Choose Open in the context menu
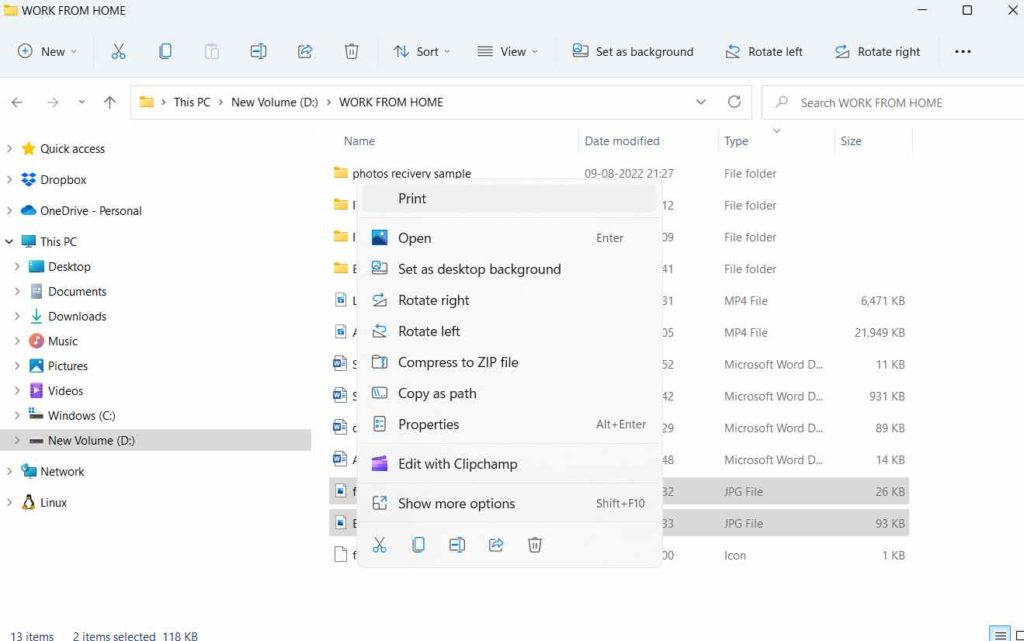This screenshot has height=641, width=1024. point(508,238)
